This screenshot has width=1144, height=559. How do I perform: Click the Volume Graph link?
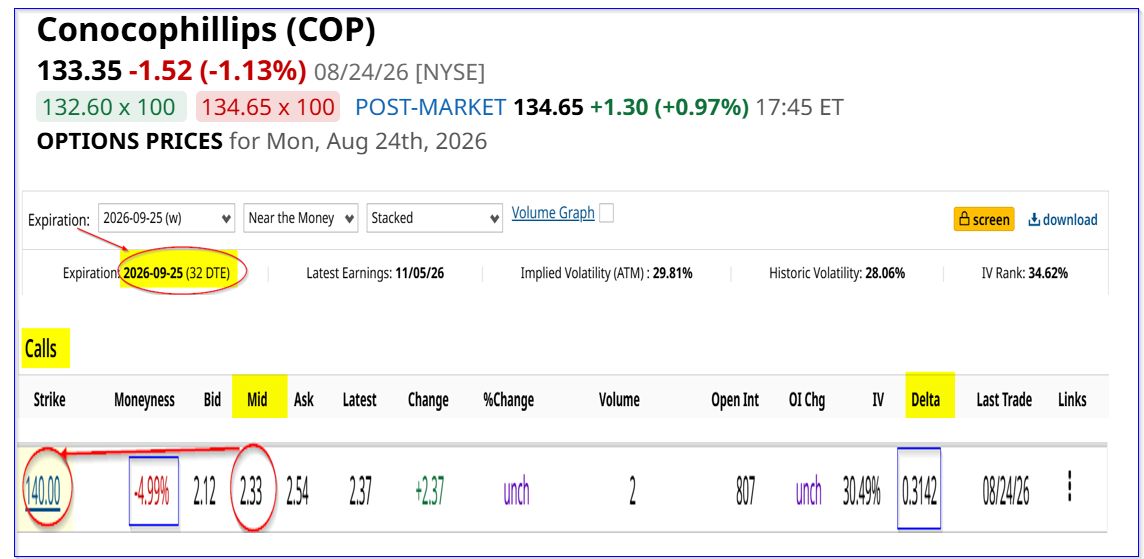coord(553,213)
